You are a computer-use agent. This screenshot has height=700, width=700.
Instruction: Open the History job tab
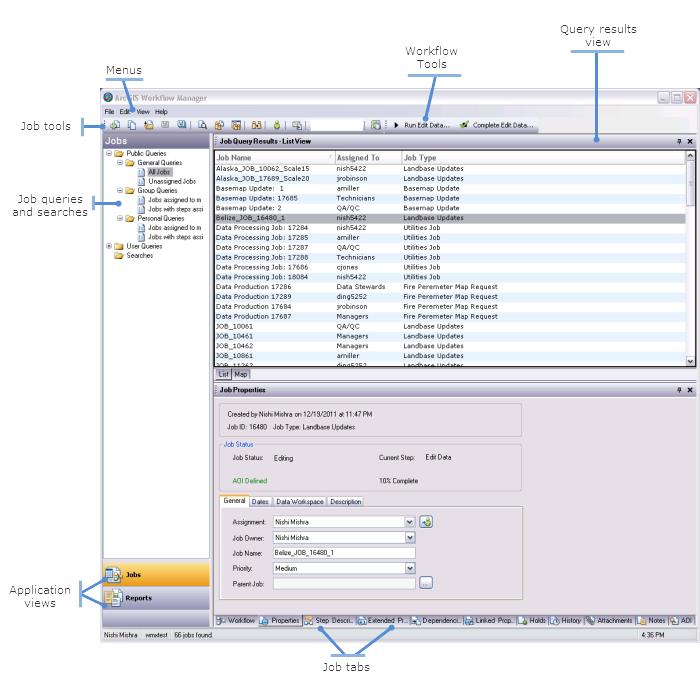click(x=566, y=621)
